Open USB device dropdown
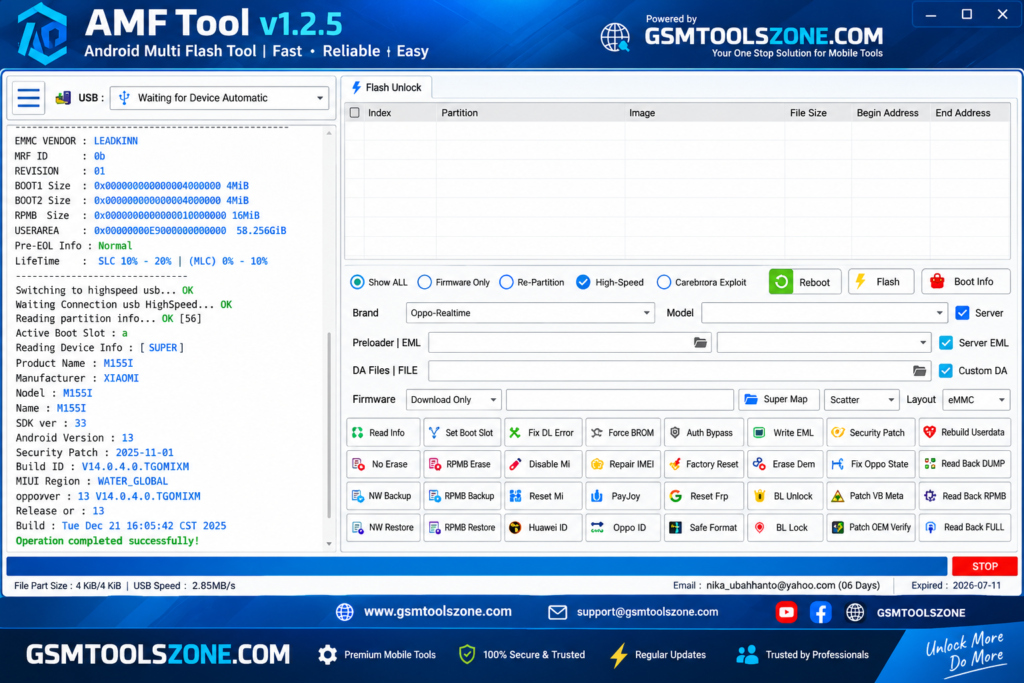Image resolution: width=1024 pixels, height=683 pixels. pos(219,98)
